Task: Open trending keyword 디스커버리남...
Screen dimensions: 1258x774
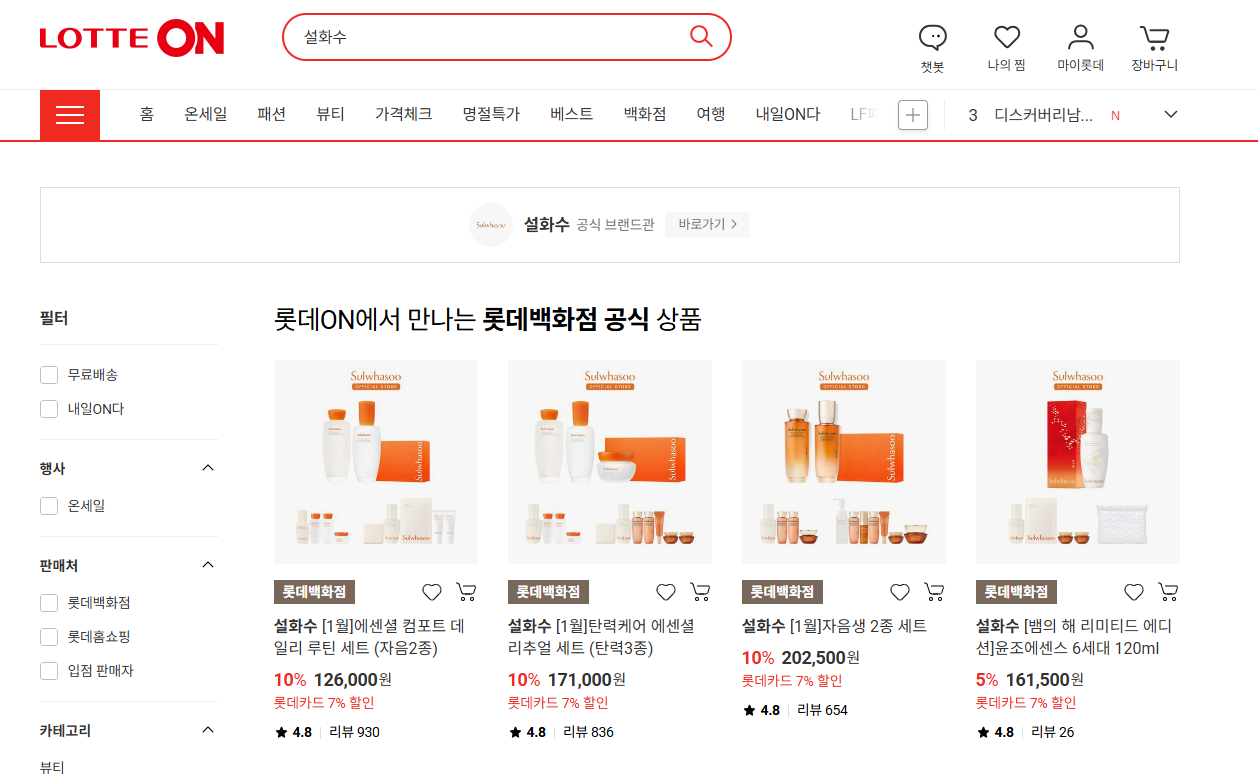Action: click(x=1043, y=115)
